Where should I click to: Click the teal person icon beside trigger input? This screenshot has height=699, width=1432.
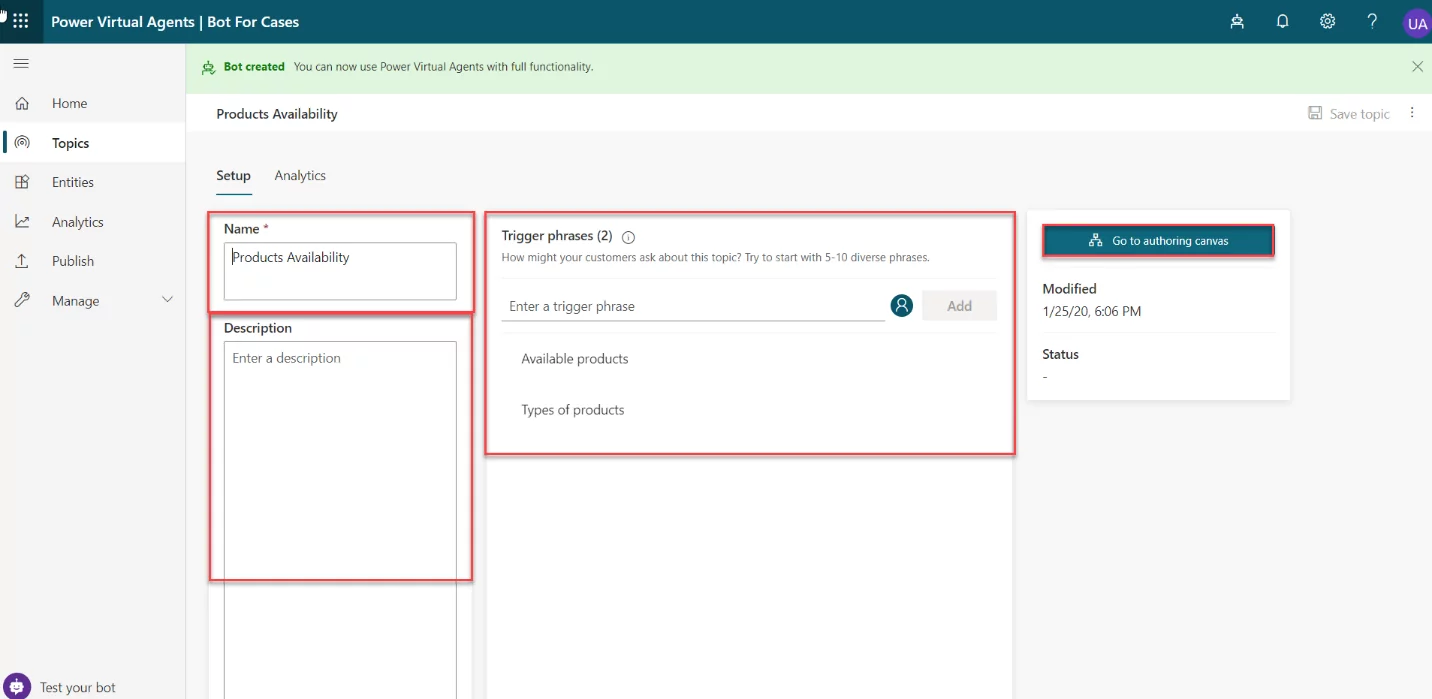(902, 306)
